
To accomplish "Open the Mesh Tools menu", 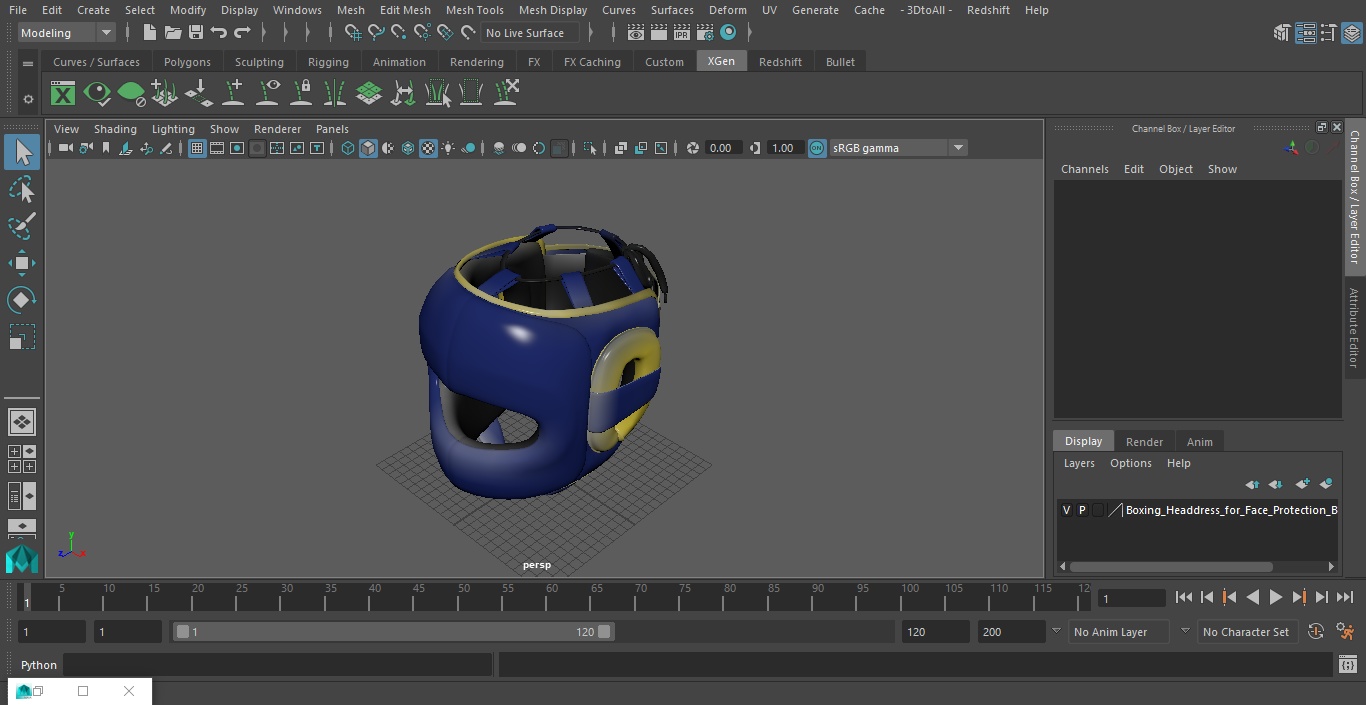I will [474, 10].
